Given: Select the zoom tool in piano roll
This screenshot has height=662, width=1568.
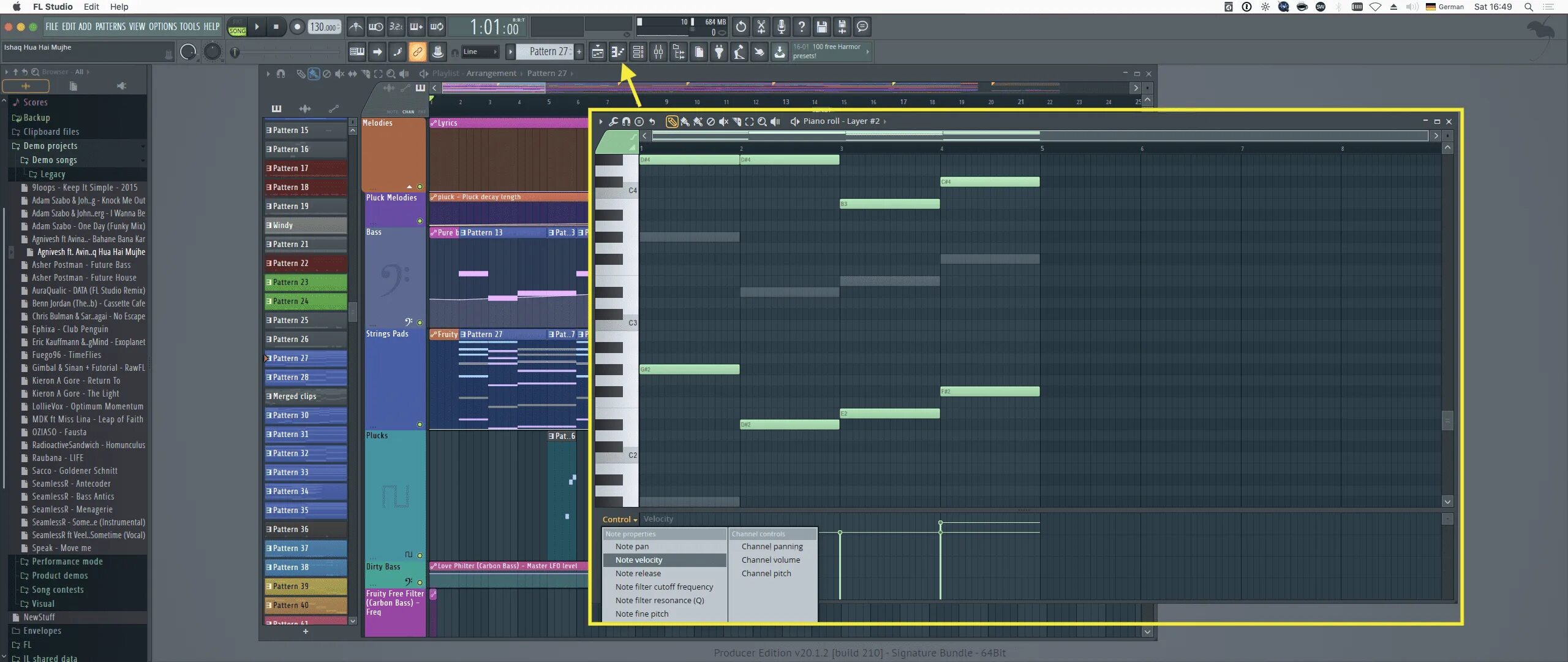Looking at the screenshot, I should point(762,121).
